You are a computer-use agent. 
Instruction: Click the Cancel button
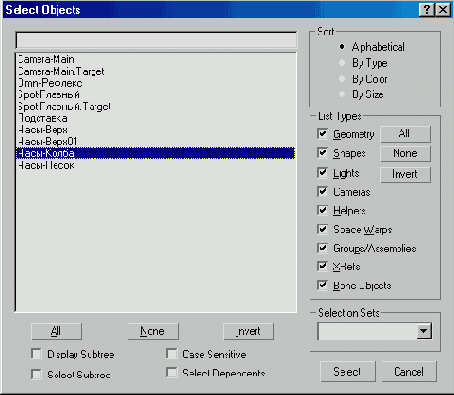click(x=409, y=371)
